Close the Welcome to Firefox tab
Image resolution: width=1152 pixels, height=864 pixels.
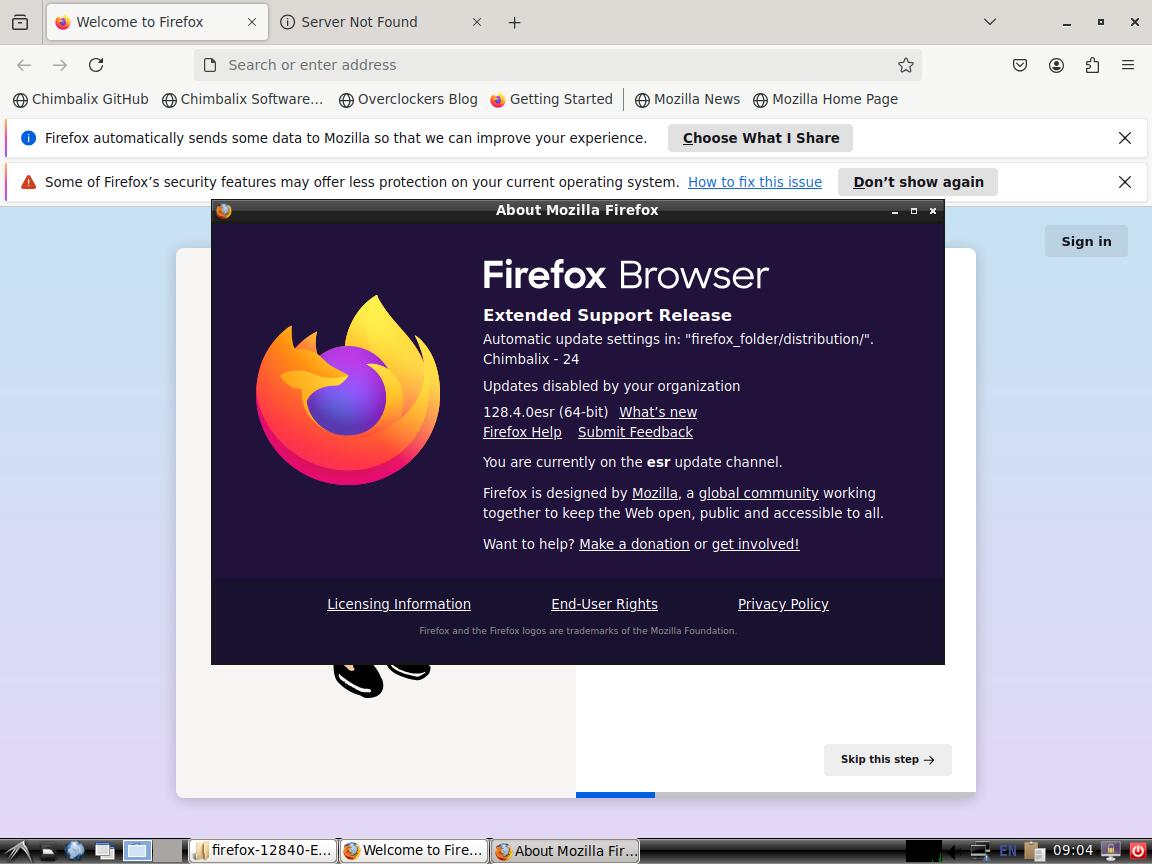click(252, 22)
